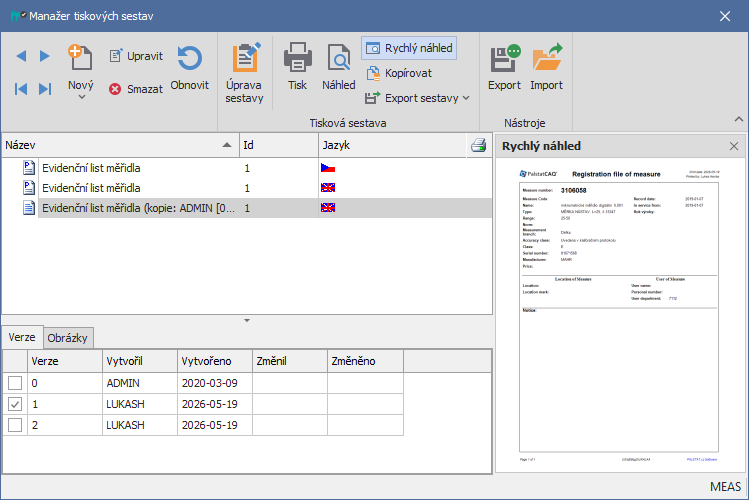Sort by Název column header
Image resolution: width=749 pixels, height=500 pixels.
[x=120, y=145]
